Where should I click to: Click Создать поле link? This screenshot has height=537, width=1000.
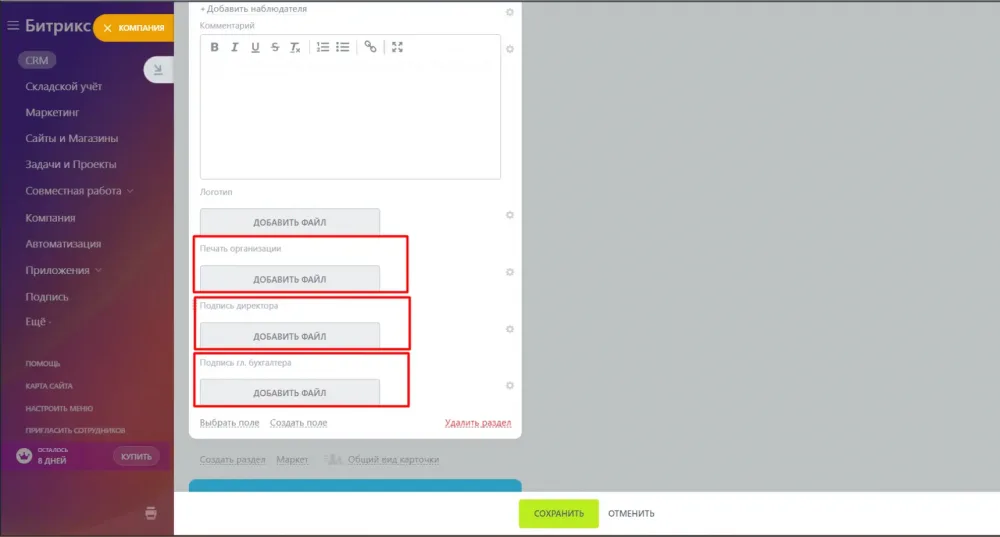point(298,423)
